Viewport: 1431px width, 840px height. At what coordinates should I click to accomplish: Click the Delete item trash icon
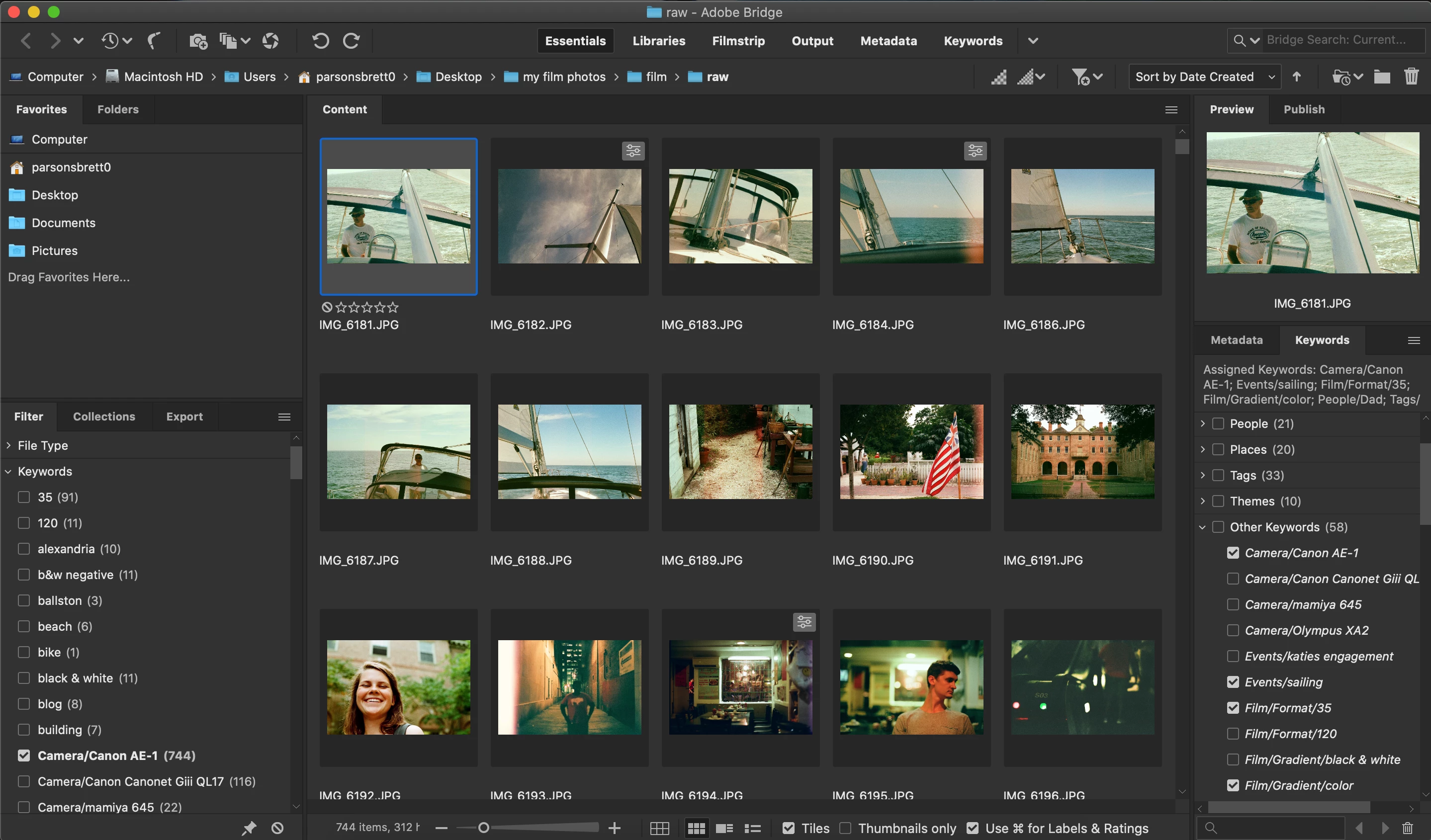click(x=1411, y=77)
